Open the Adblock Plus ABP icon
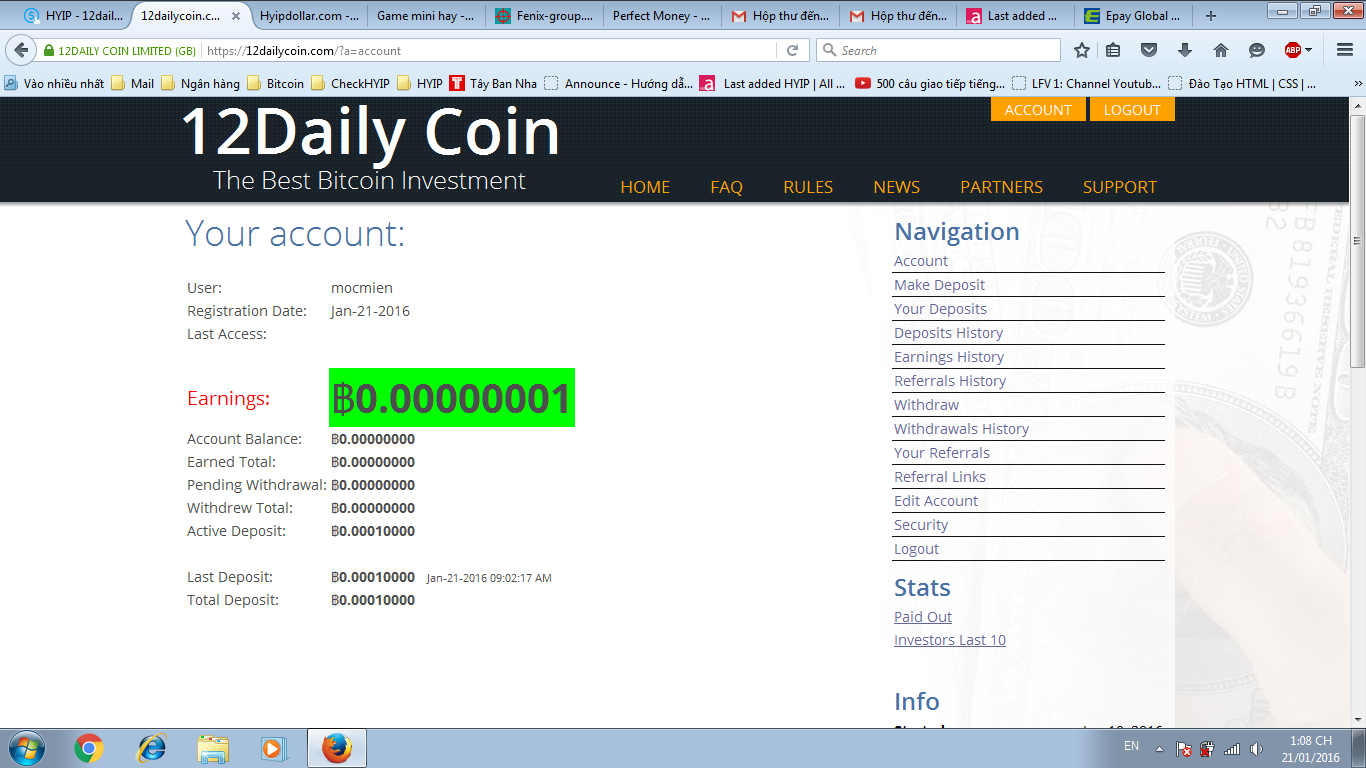 (x=1292, y=50)
